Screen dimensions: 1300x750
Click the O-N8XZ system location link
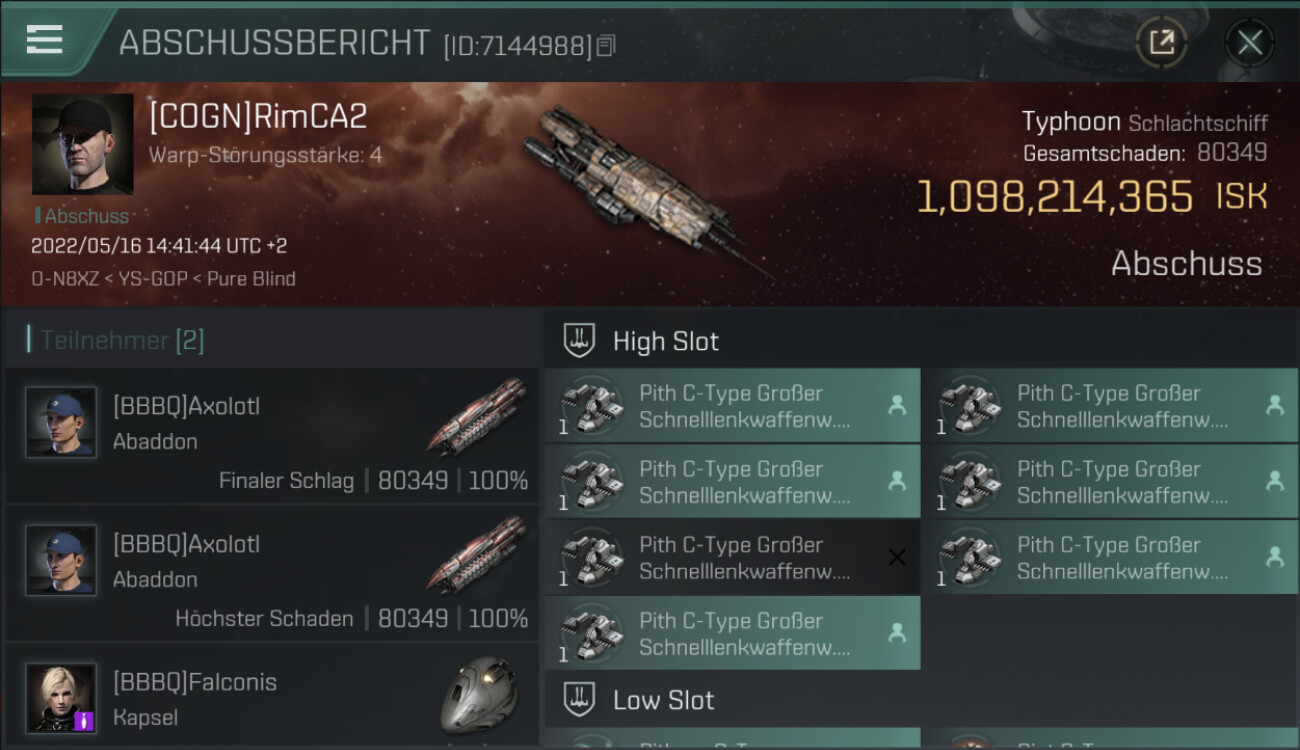(66, 278)
